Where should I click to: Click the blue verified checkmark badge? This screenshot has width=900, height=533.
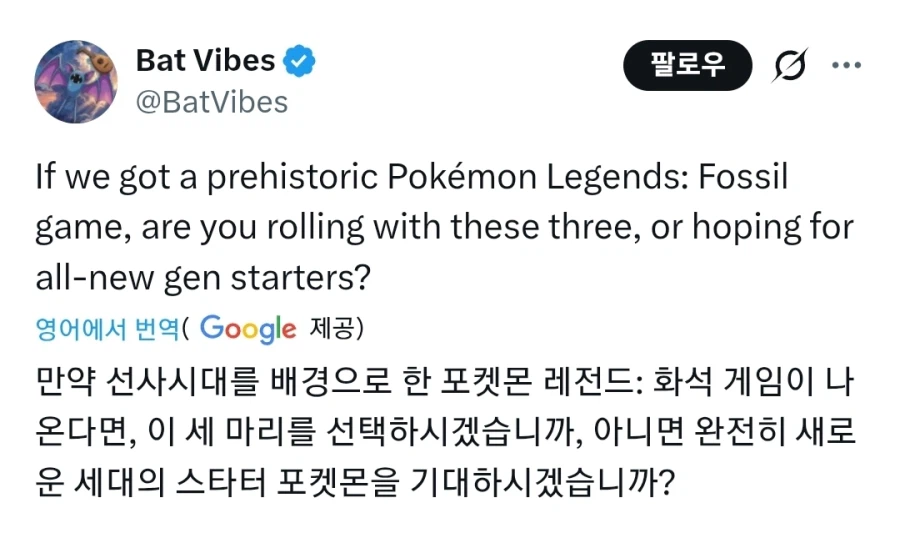(x=299, y=62)
